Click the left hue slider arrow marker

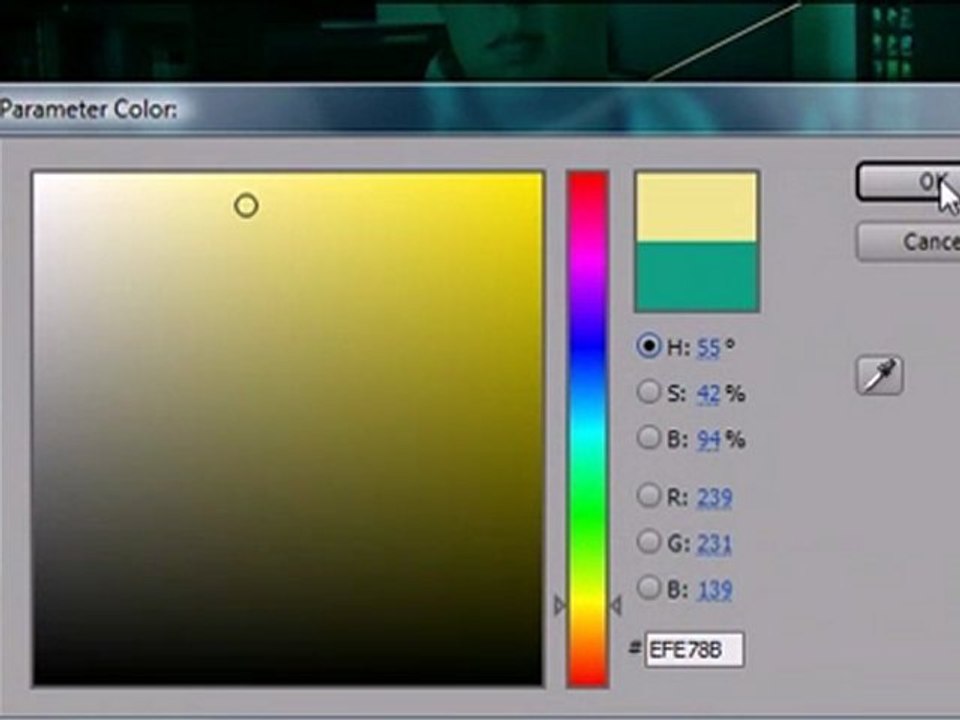[560, 606]
